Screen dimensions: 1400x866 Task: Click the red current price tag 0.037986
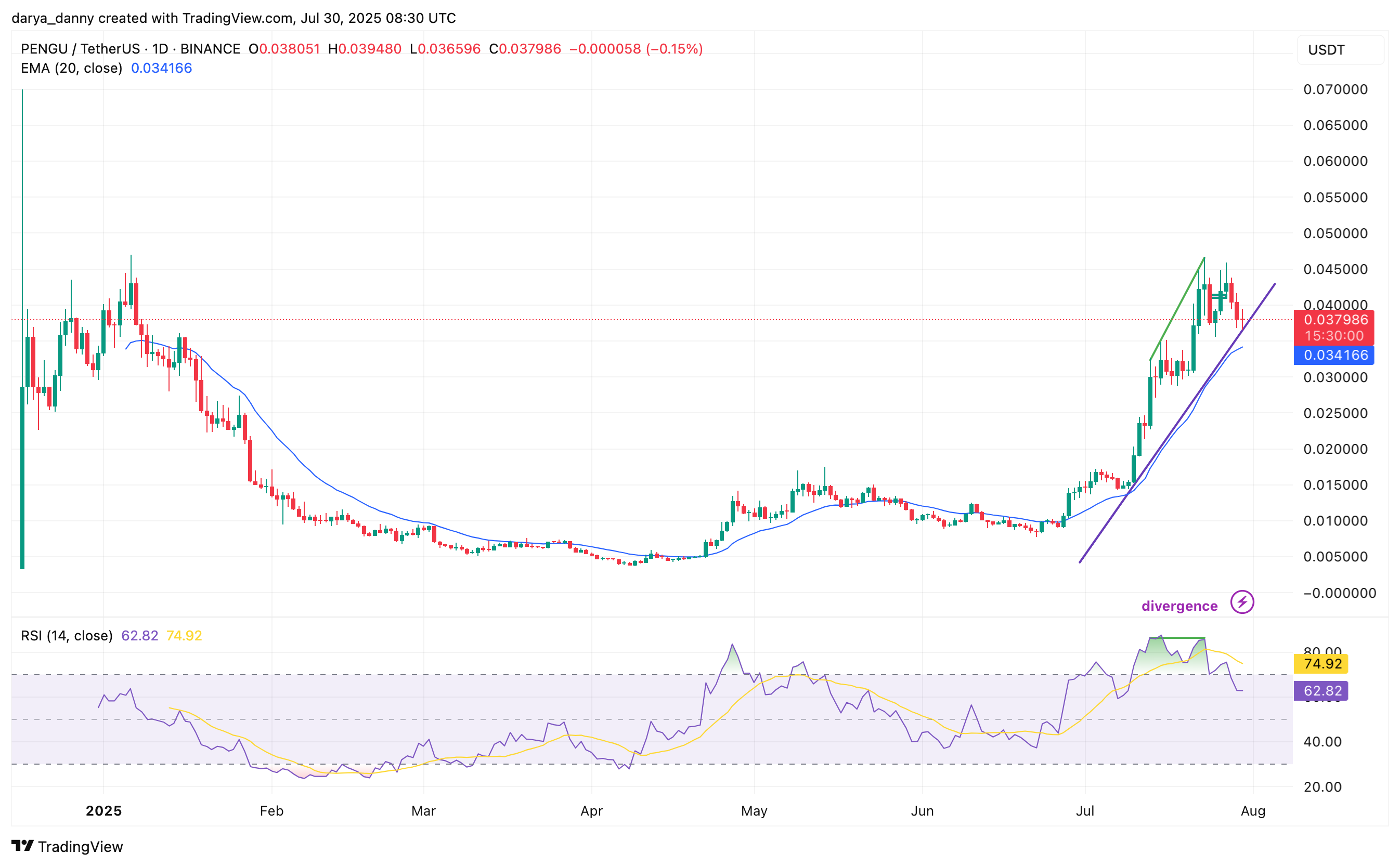point(1336,320)
